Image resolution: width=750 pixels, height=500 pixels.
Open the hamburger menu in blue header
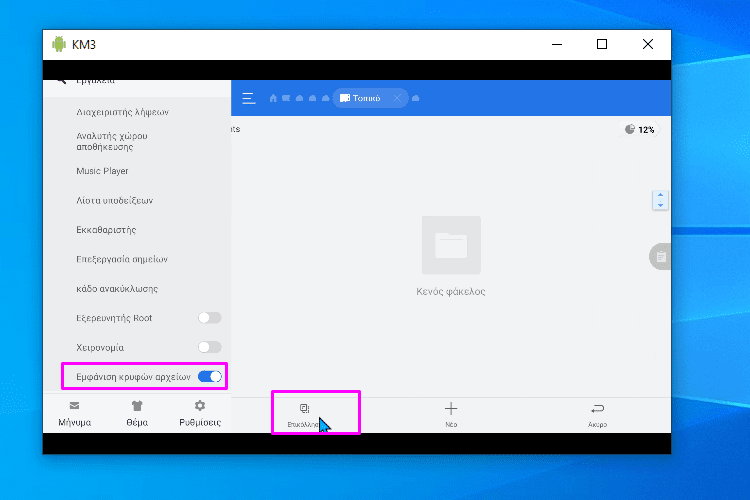pyautogui.click(x=249, y=98)
